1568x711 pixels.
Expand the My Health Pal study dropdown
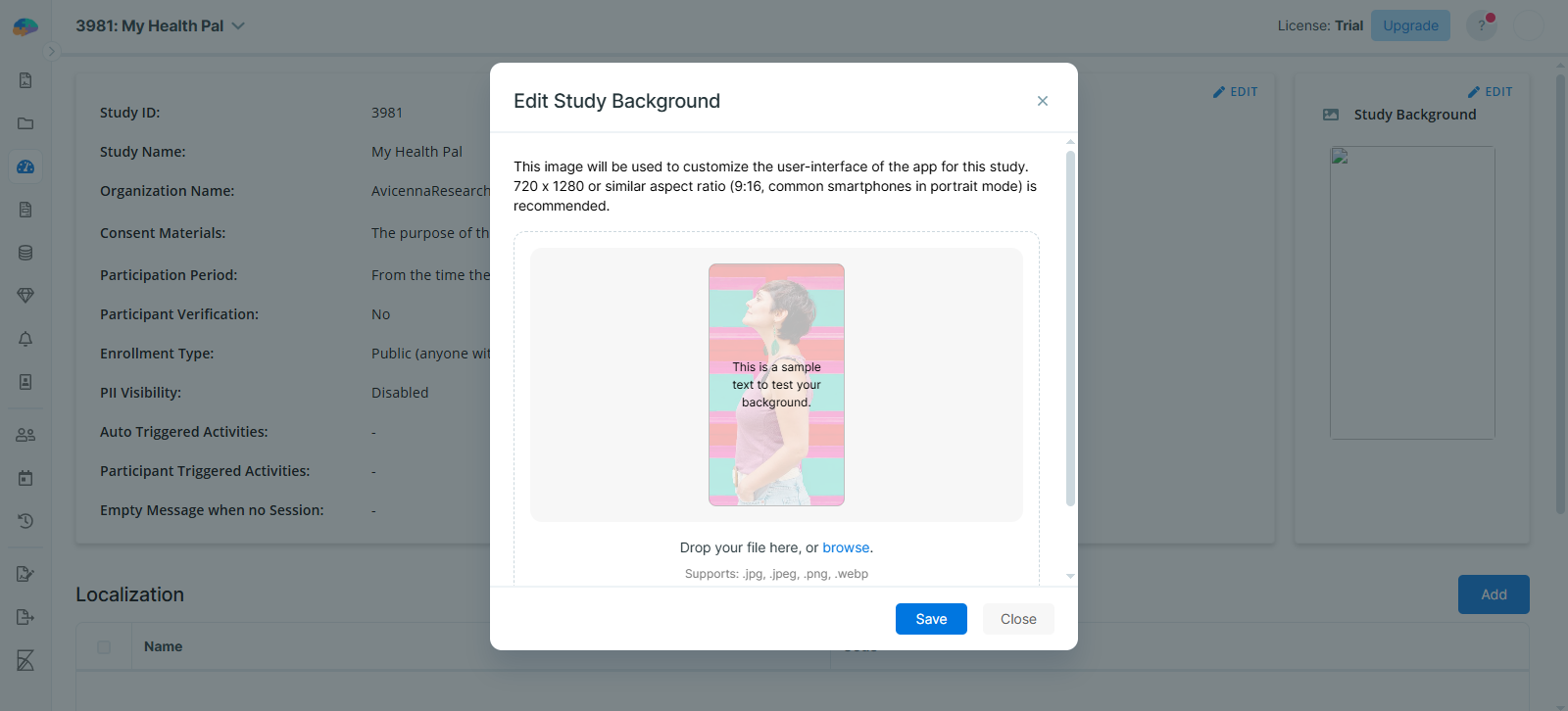tap(238, 26)
